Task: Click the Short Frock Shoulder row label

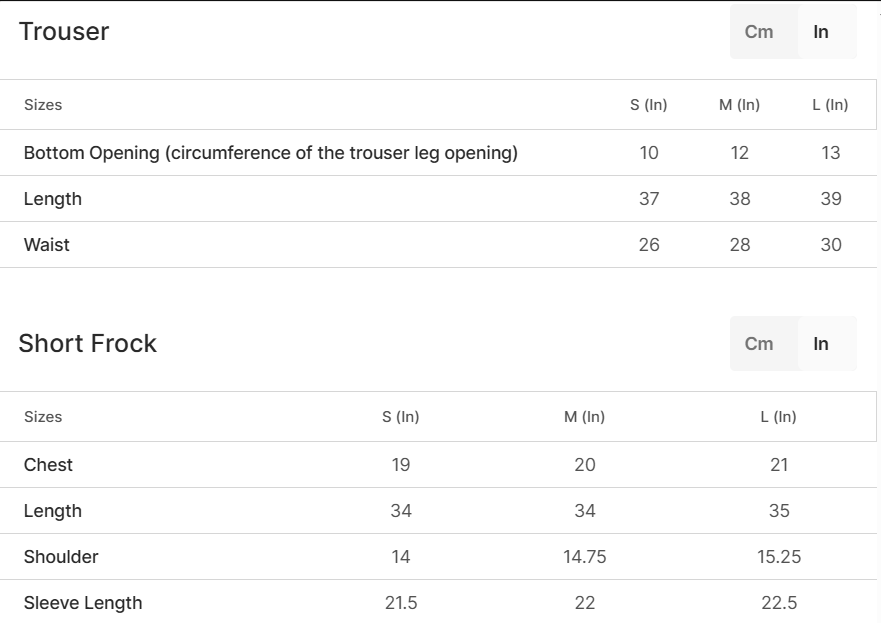Action: pyautogui.click(x=61, y=557)
